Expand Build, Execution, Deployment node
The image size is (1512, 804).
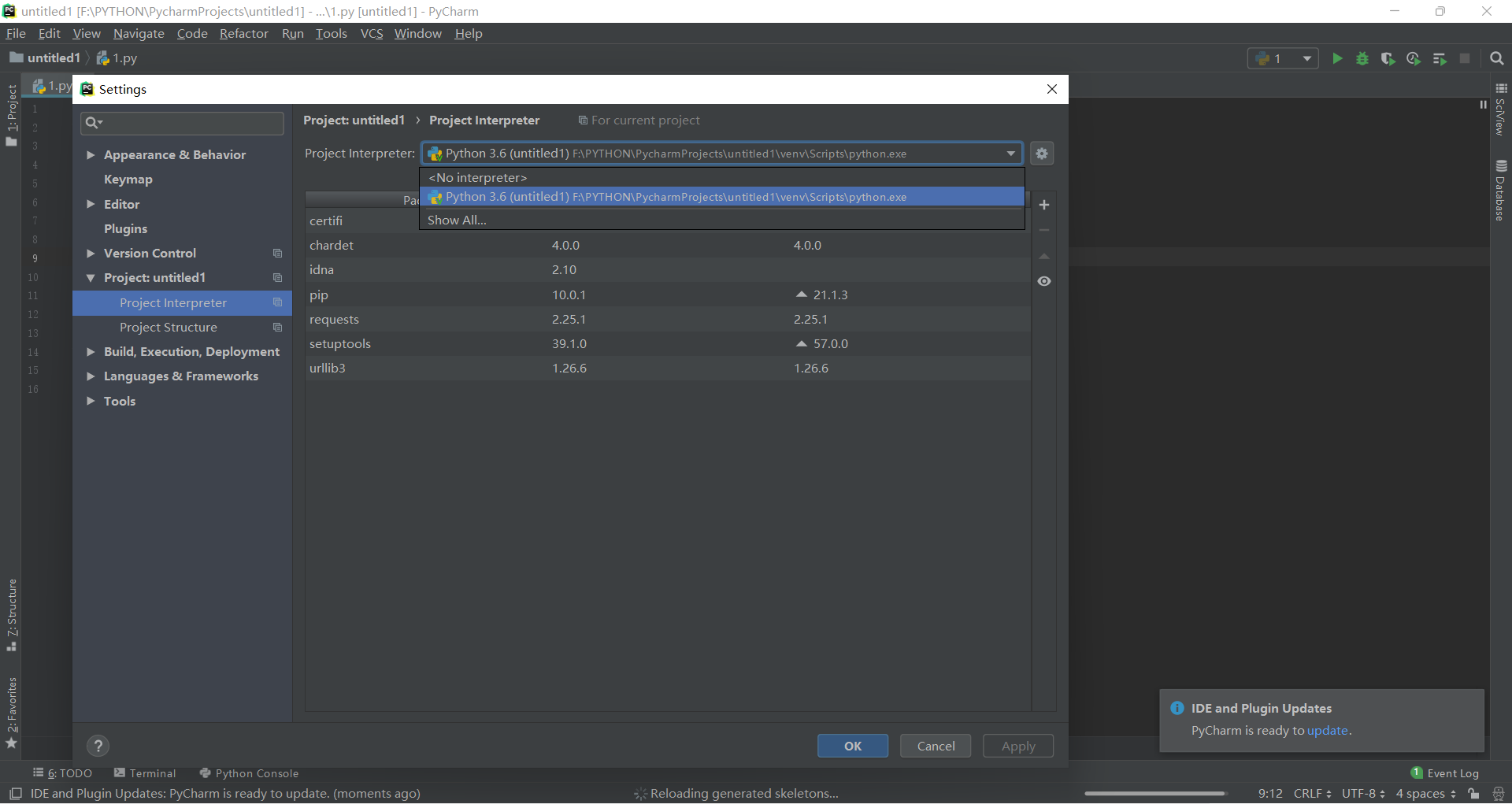[x=91, y=352]
